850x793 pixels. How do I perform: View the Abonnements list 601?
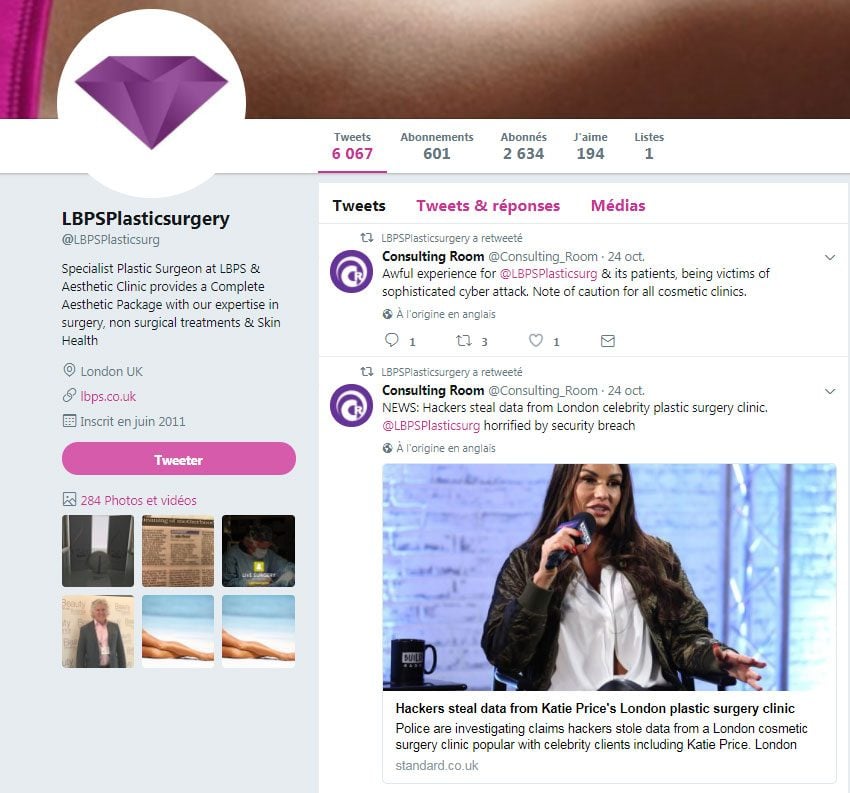point(437,146)
